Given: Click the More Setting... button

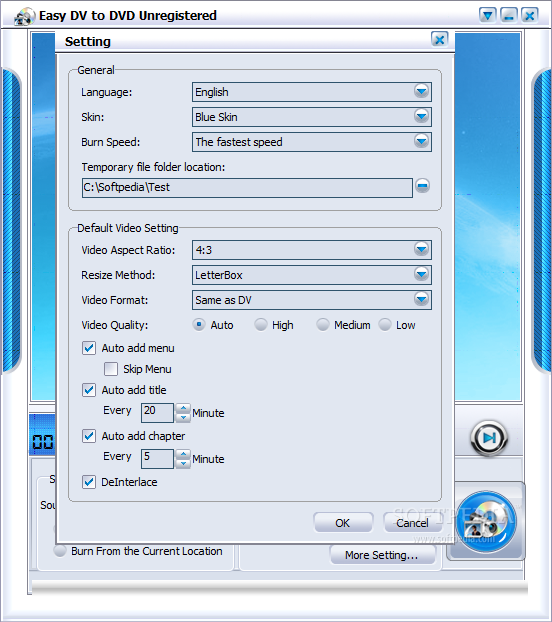Looking at the screenshot, I should (x=382, y=555).
